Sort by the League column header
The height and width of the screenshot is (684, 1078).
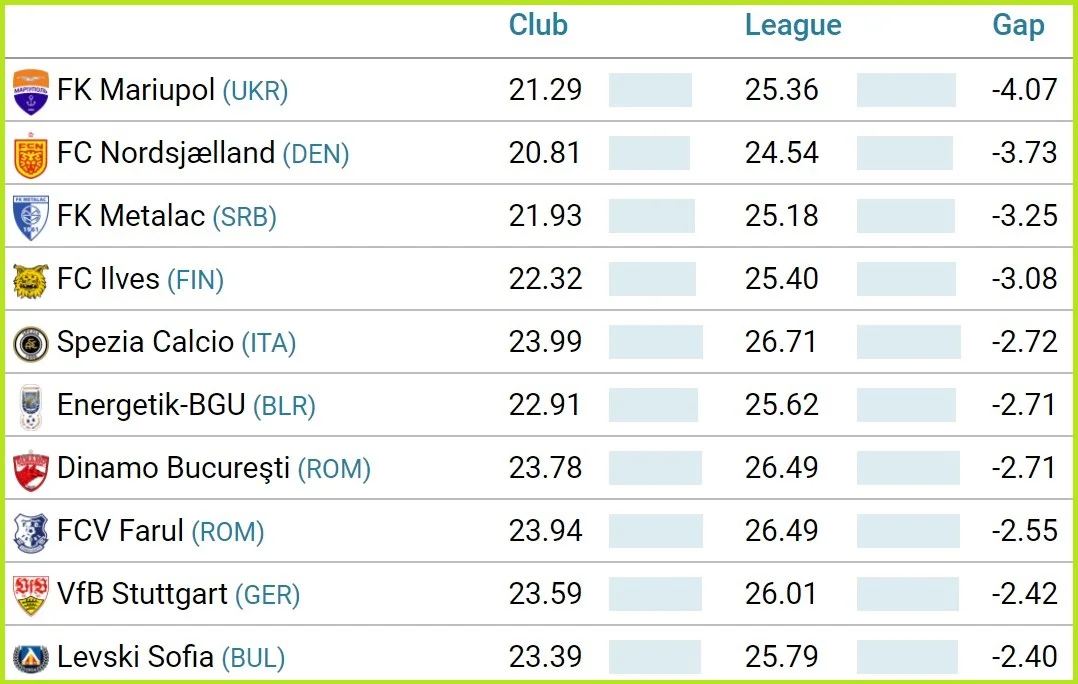(x=793, y=26)
